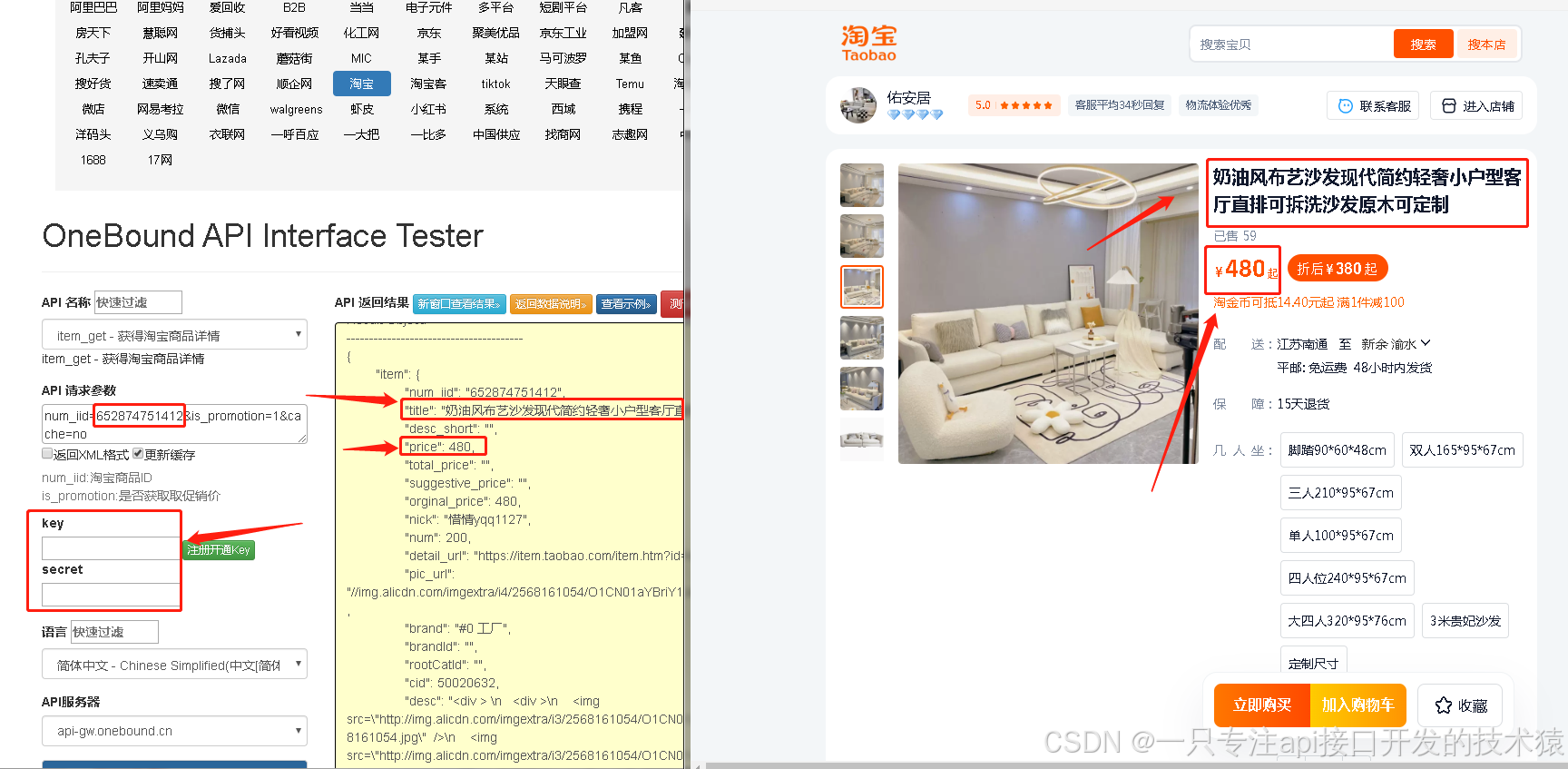Choose the 双人165*95*67cm option

tap(1462, 449)
